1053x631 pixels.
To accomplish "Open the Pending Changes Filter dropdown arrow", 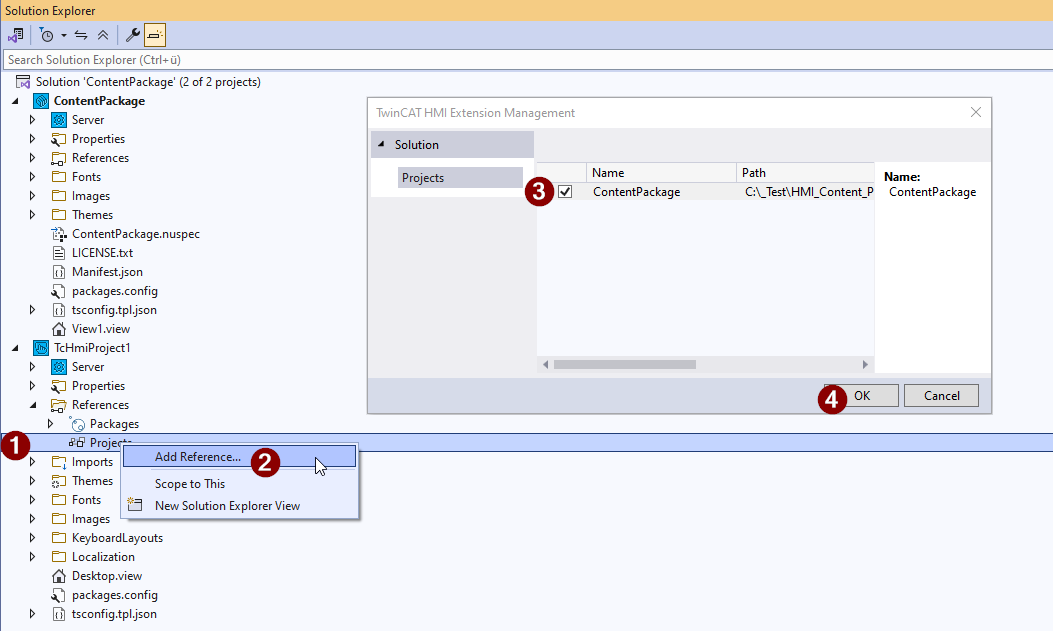I will click(x=64, y=35).
